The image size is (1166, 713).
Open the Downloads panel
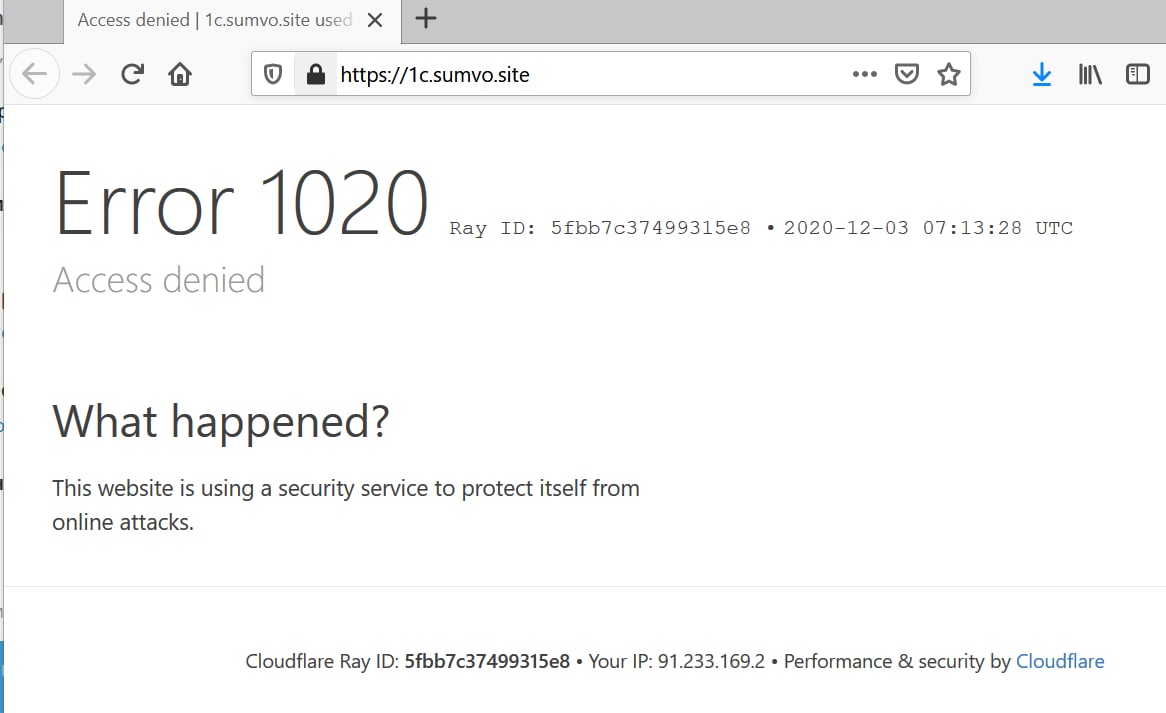1042,74
